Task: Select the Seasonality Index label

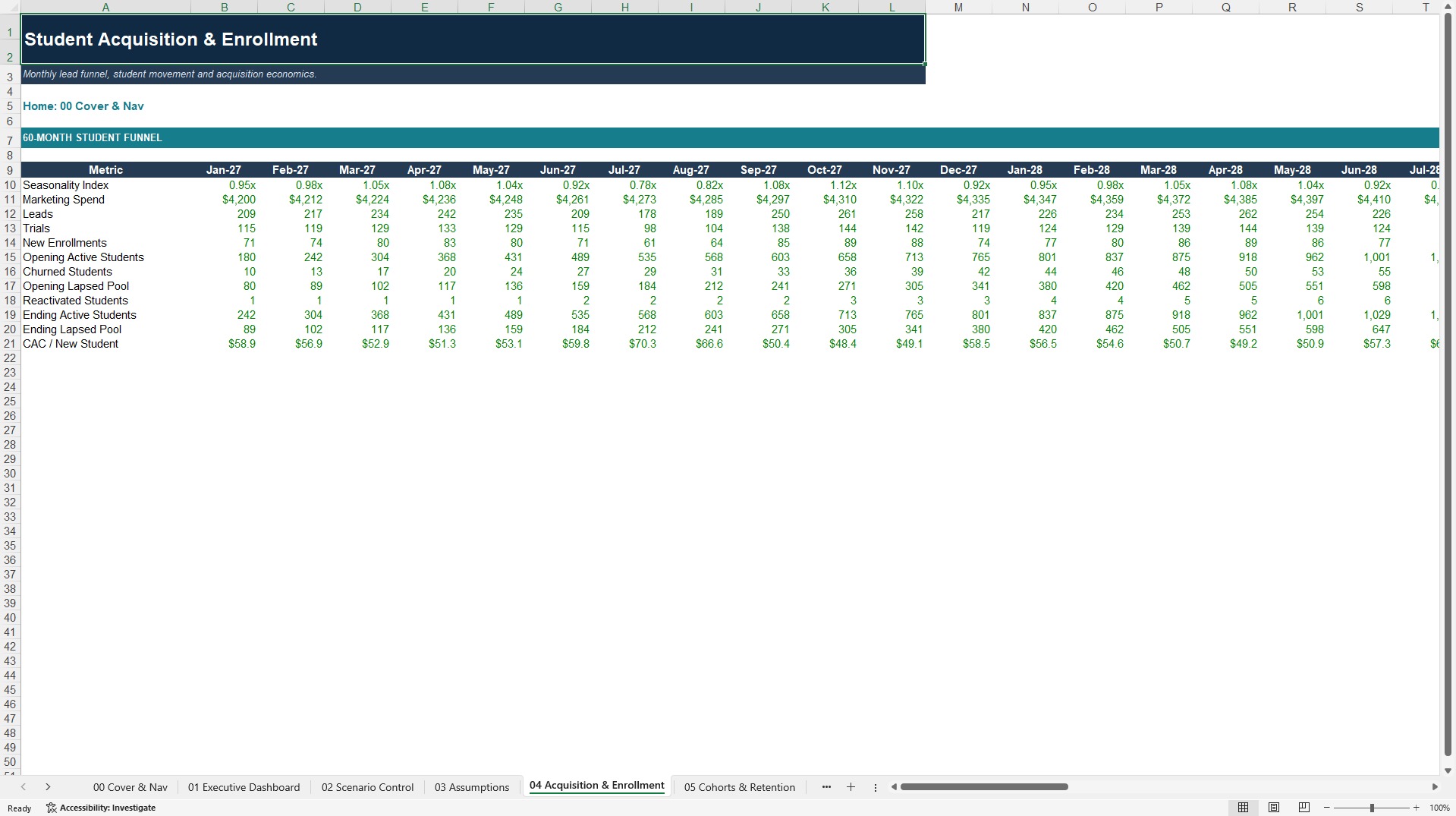Action: [x=66, y=185]
